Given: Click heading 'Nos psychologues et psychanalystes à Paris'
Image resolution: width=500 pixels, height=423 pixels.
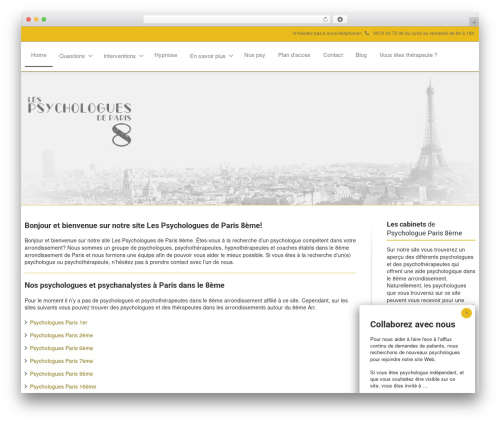Looking at the screenshot, I should (x=124, y=285).
